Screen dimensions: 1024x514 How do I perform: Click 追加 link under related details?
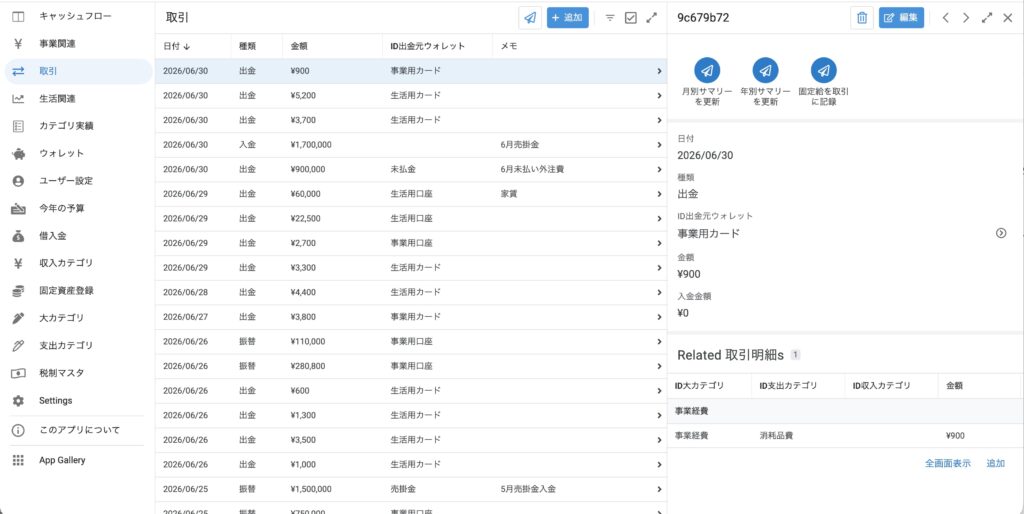[995, 464]
